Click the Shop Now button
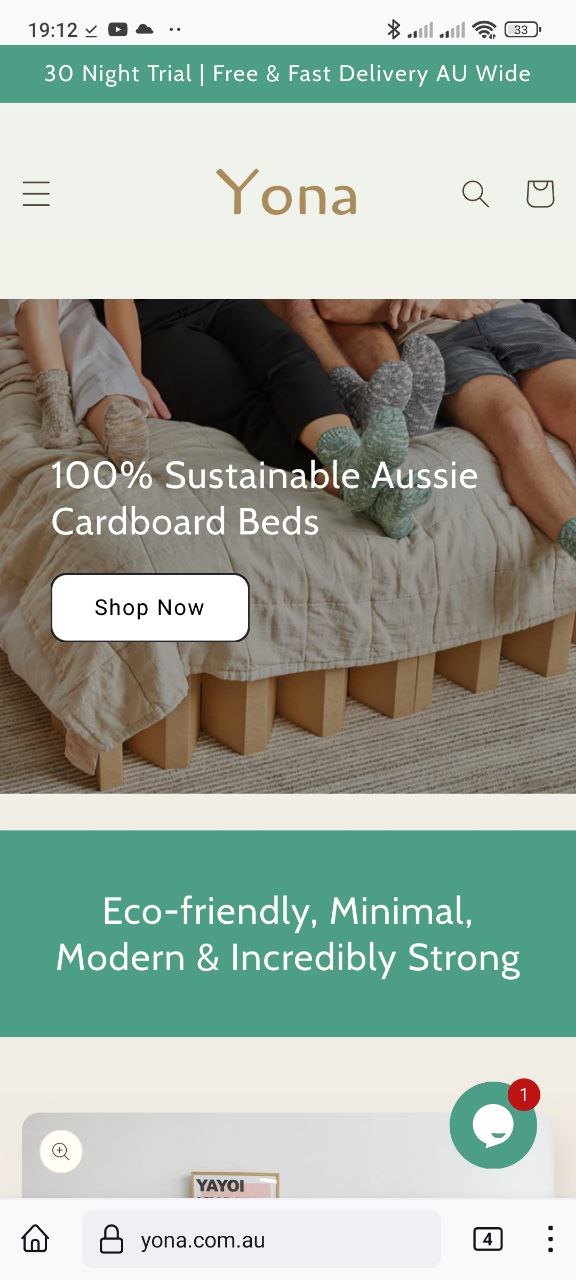The height and width of the screenshot is (1280, 576). [150, 607]
